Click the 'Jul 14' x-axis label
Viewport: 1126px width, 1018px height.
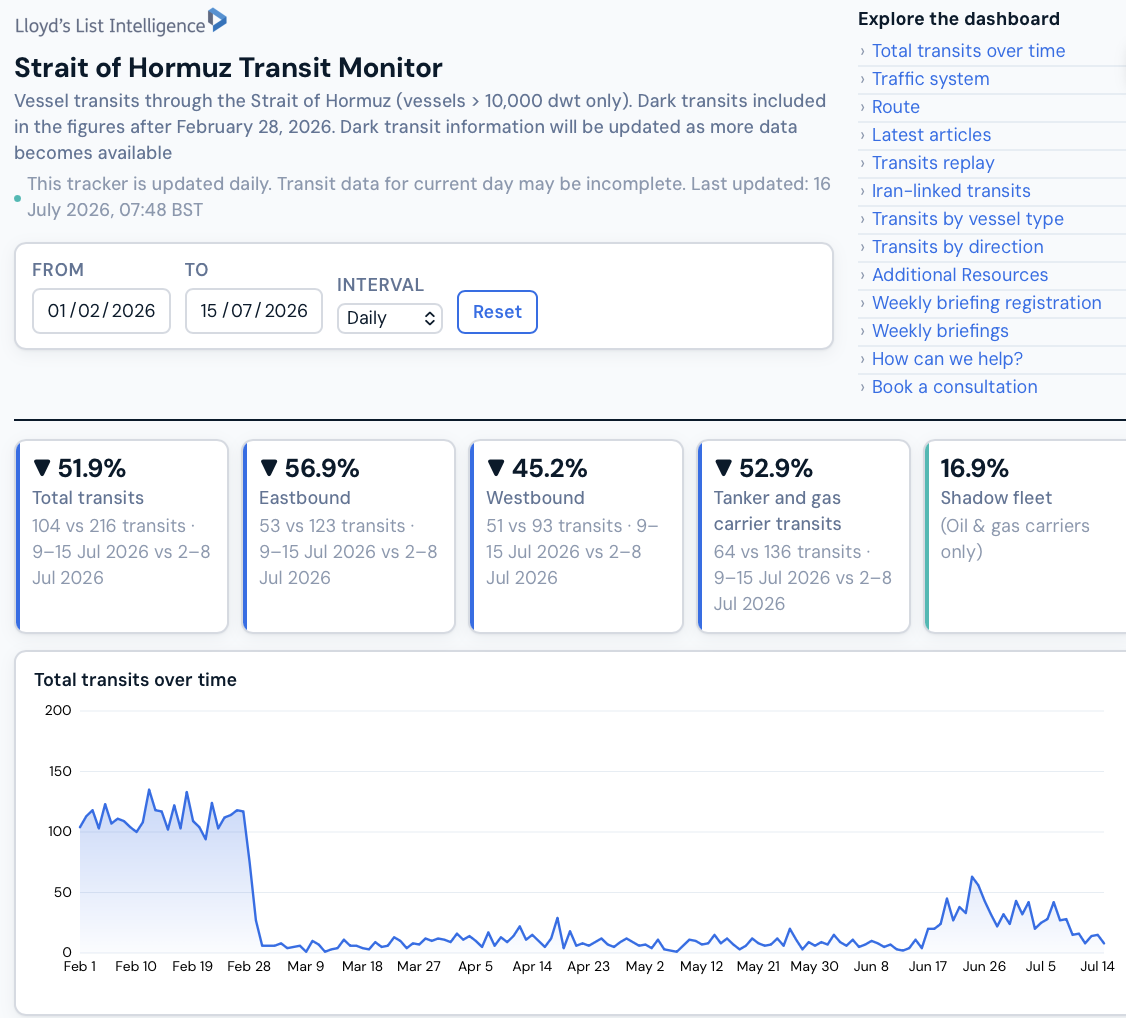(x=1097, y=966)
